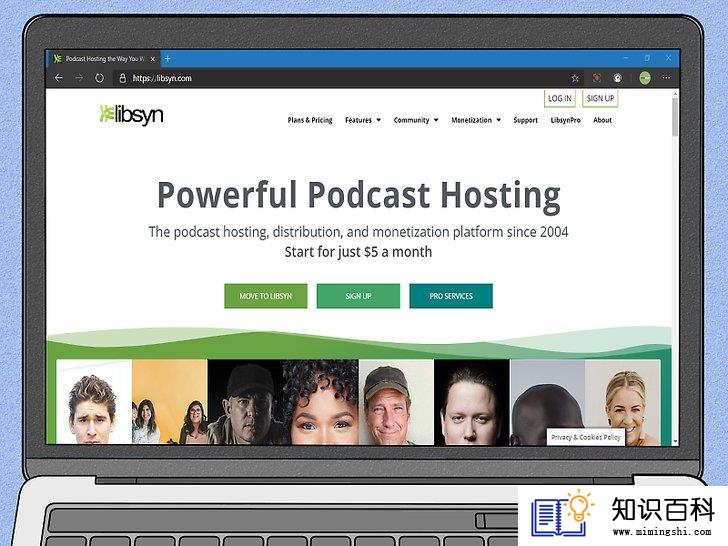The image size is (728, 546).
Task: Click the center green SIGN UP button
Action: click(358, 296)
